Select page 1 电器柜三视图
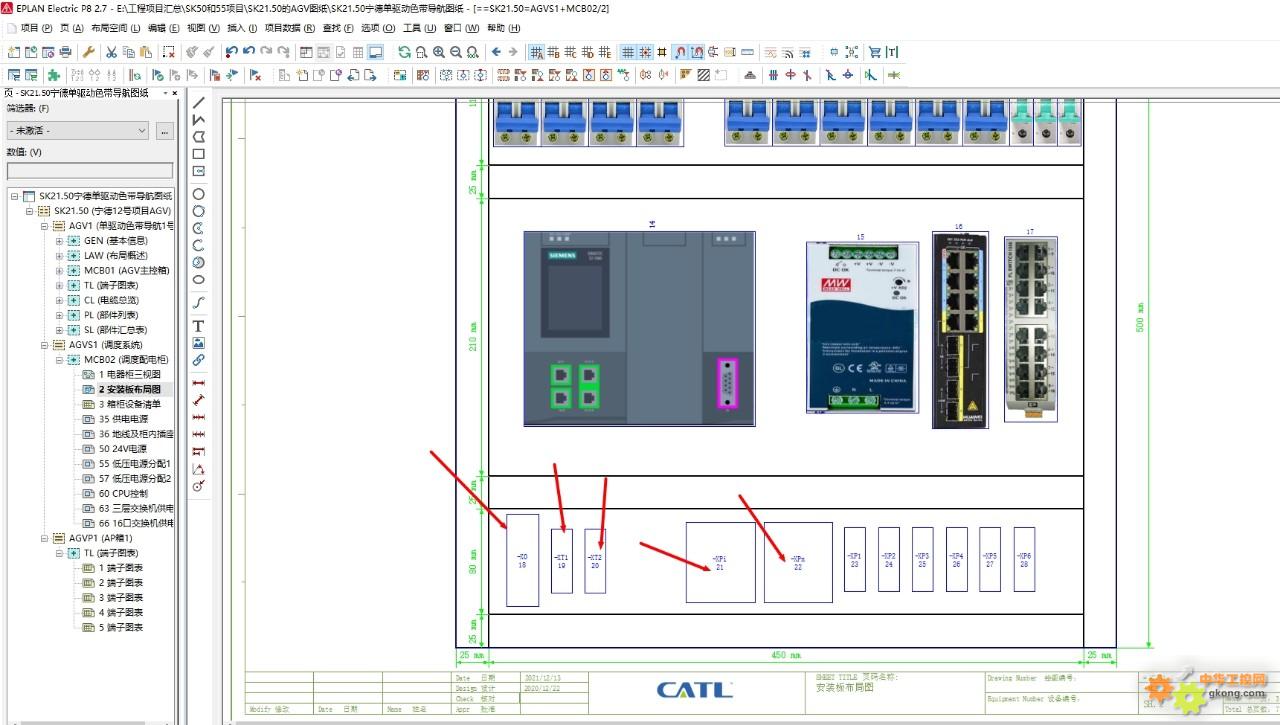The width and height of the screenshot is (1280, 725). (128, 375)
